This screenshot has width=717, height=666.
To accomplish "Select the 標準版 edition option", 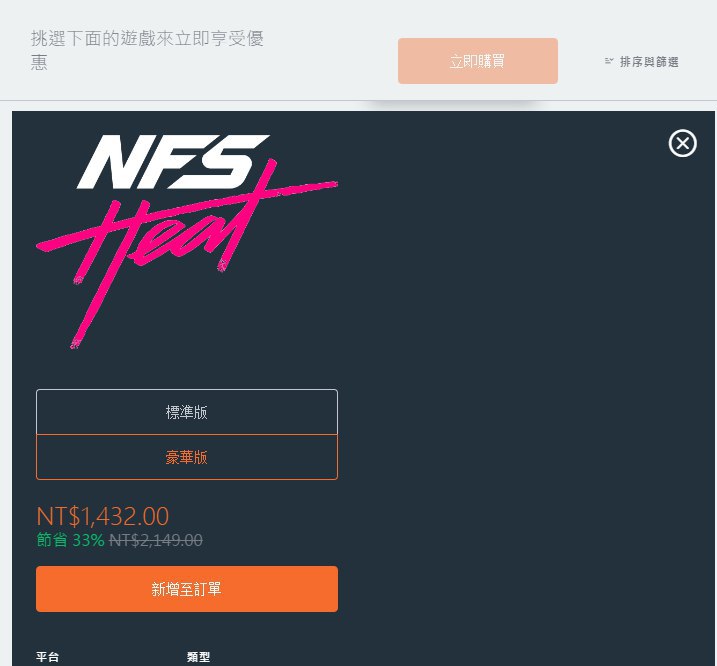I will [187, 412].
